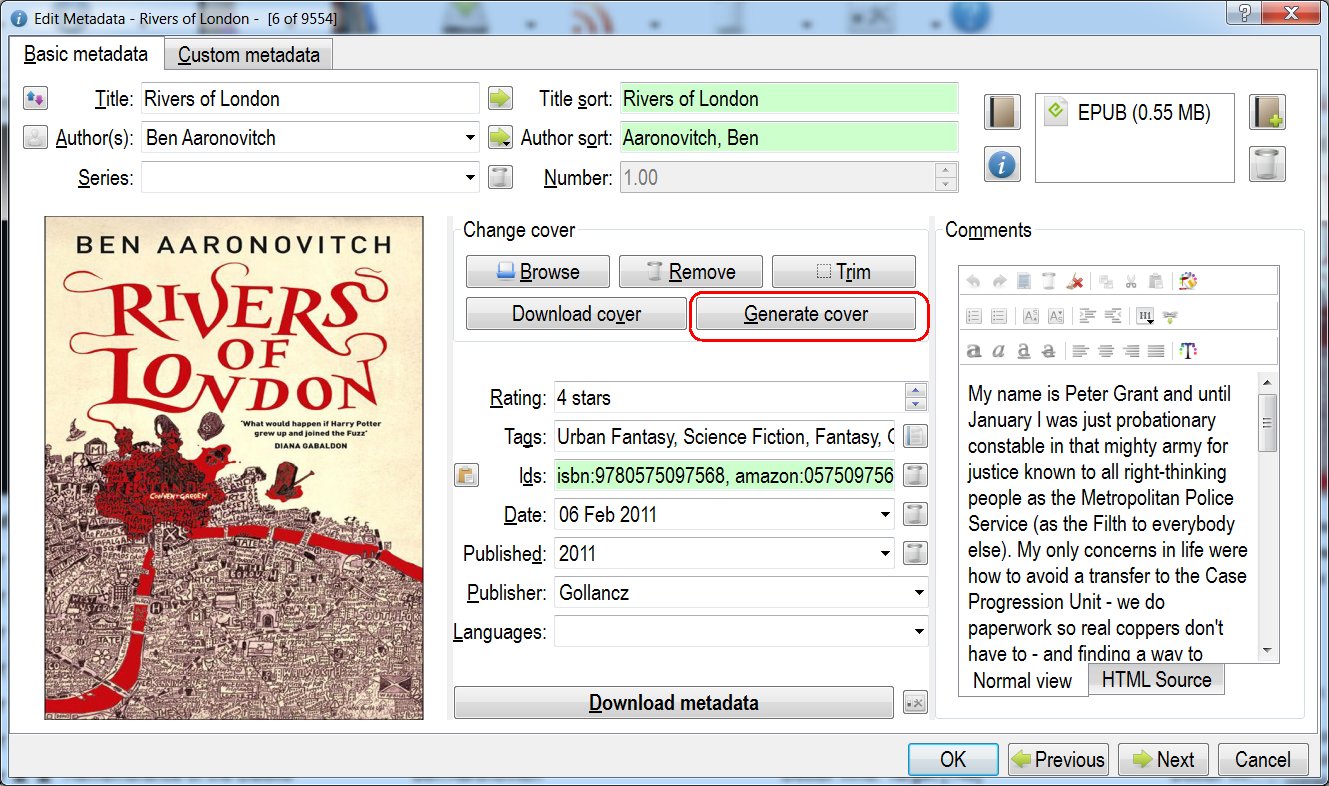Open the Date calendar dropdown
Screen dimensions: 1329x786
(x=885, y=515)
